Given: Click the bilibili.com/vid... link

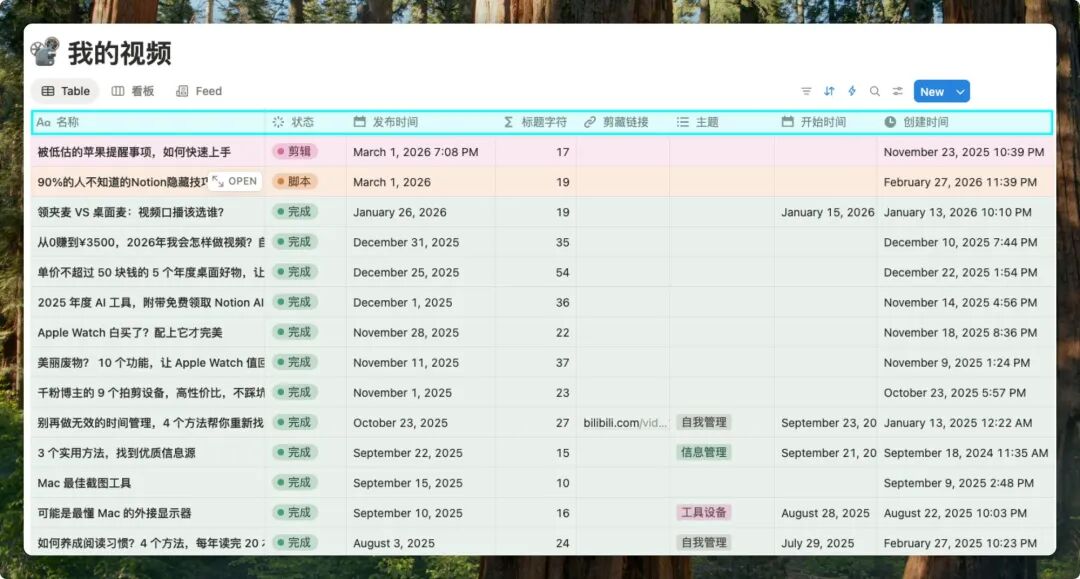Looking at the screenshot, I should [625, 423].
